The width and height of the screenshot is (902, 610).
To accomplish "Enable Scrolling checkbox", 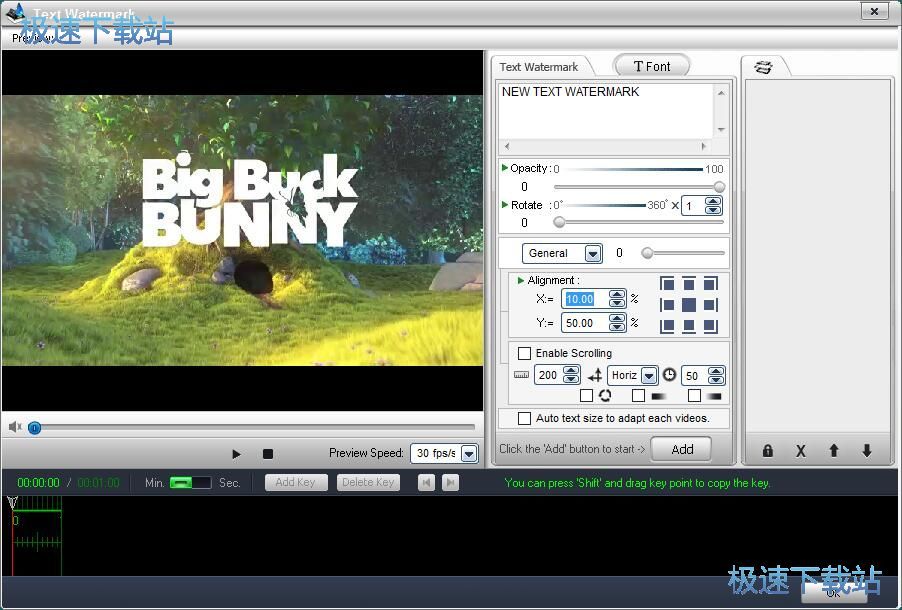I will (525, 353).
